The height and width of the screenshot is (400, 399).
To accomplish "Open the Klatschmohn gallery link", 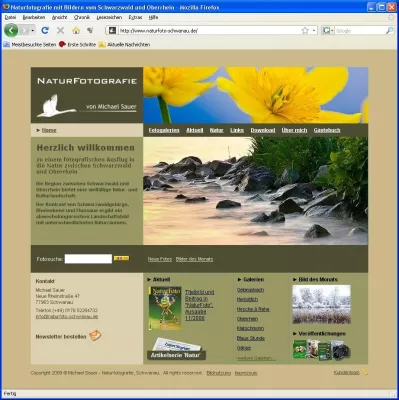I will point(250,329).
